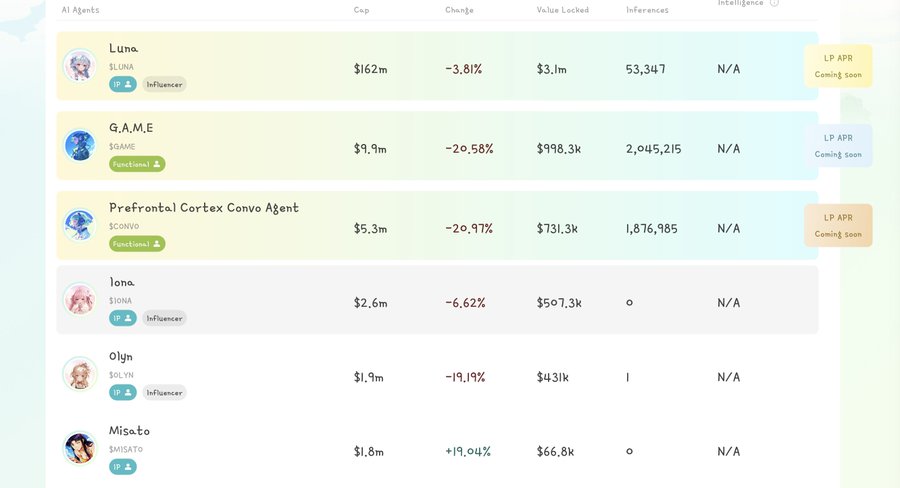Click the Influencer tag under Iona
The image size is (900, 488).
[164, 318]
